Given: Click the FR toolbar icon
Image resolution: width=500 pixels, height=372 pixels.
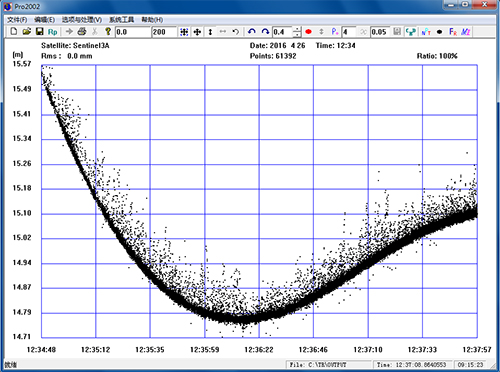Looking at the screenshot, I should [x=453, y=32].
